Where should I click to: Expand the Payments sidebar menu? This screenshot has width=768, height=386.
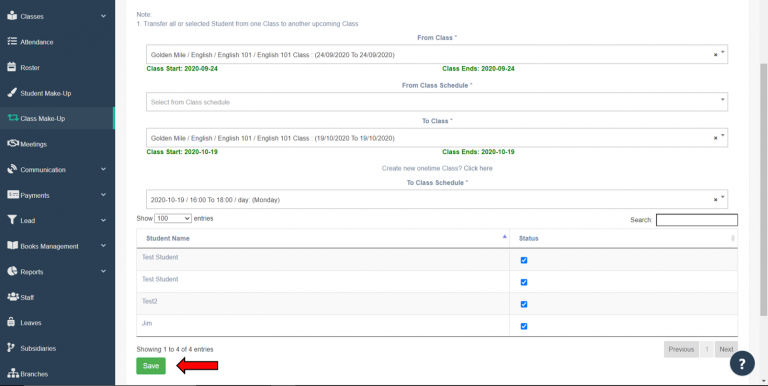tap(57, 195)
